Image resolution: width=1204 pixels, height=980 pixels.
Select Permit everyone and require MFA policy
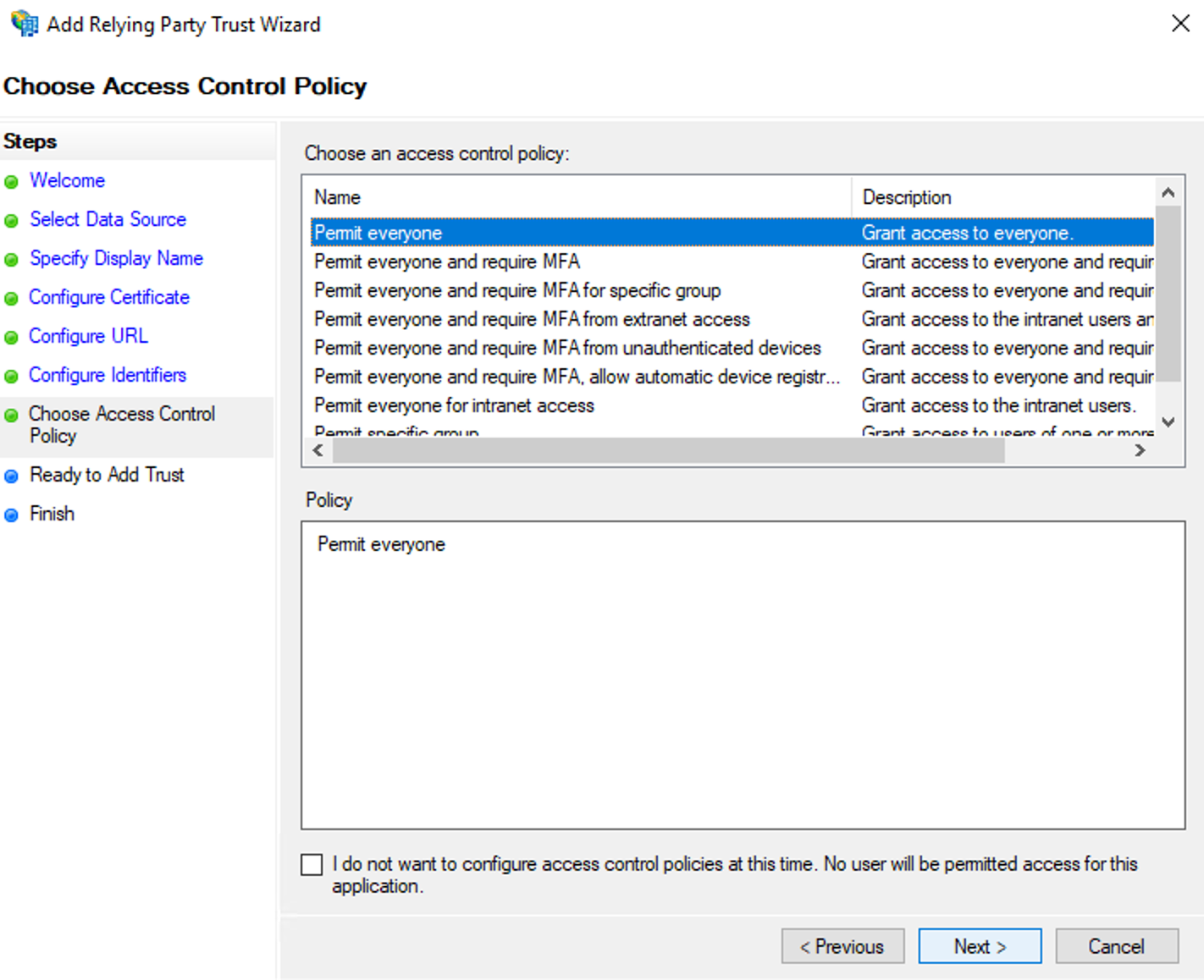(447, 262)
